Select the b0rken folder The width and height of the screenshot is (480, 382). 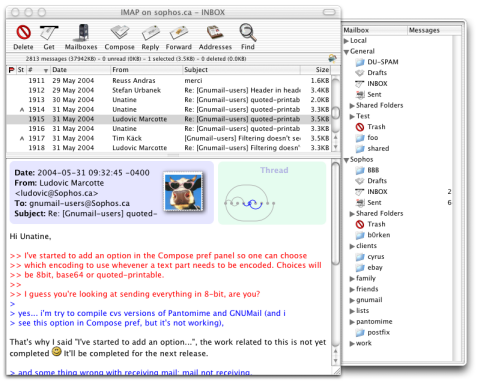point(378,235)
